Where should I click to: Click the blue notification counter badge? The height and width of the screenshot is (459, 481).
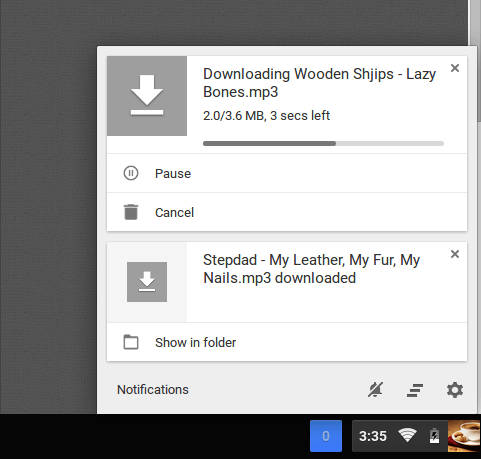[x=326, y=436]
